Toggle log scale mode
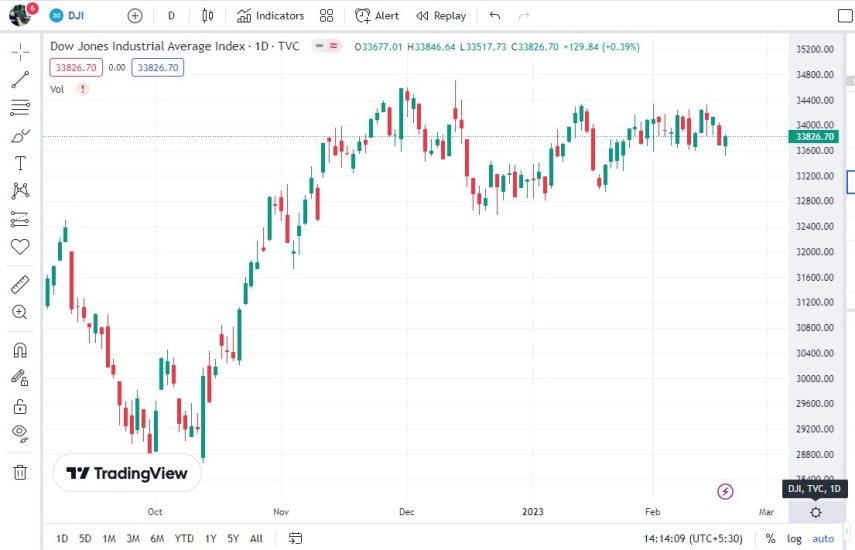Screen dimensions: 855x550 [x=794, y=539]
